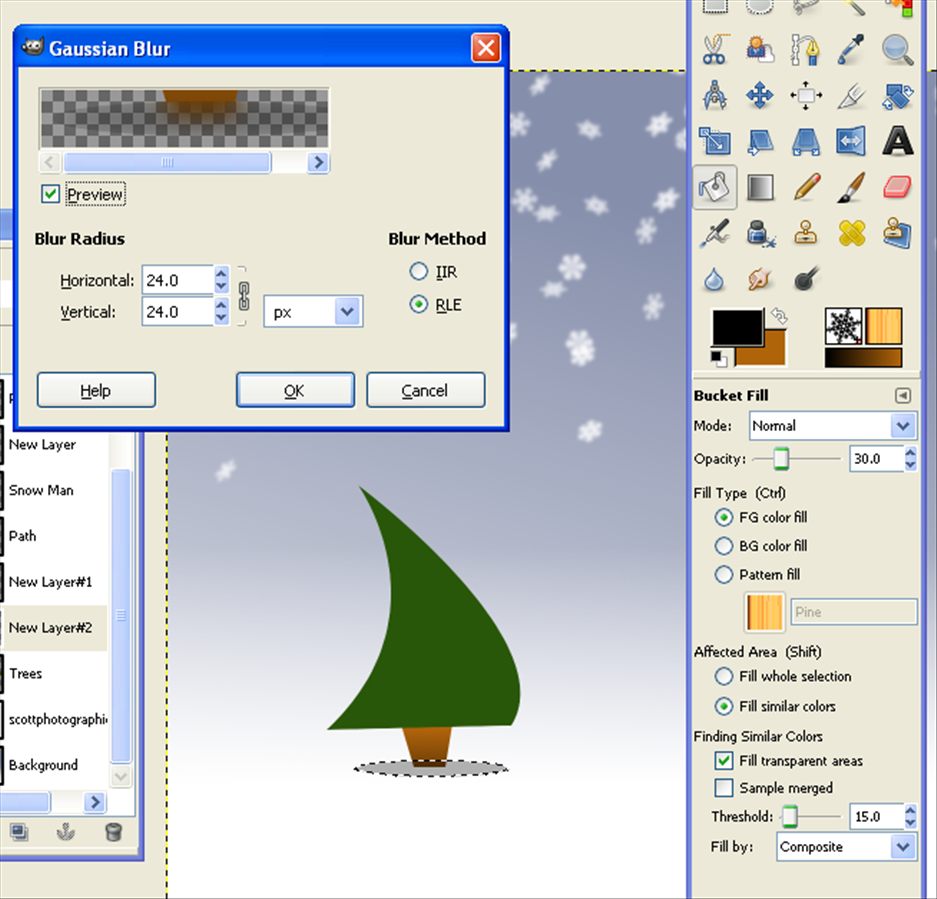This screenshot has width=937, height=899.
Task: Select the Color Picker tool
Action: coord(851,50)
